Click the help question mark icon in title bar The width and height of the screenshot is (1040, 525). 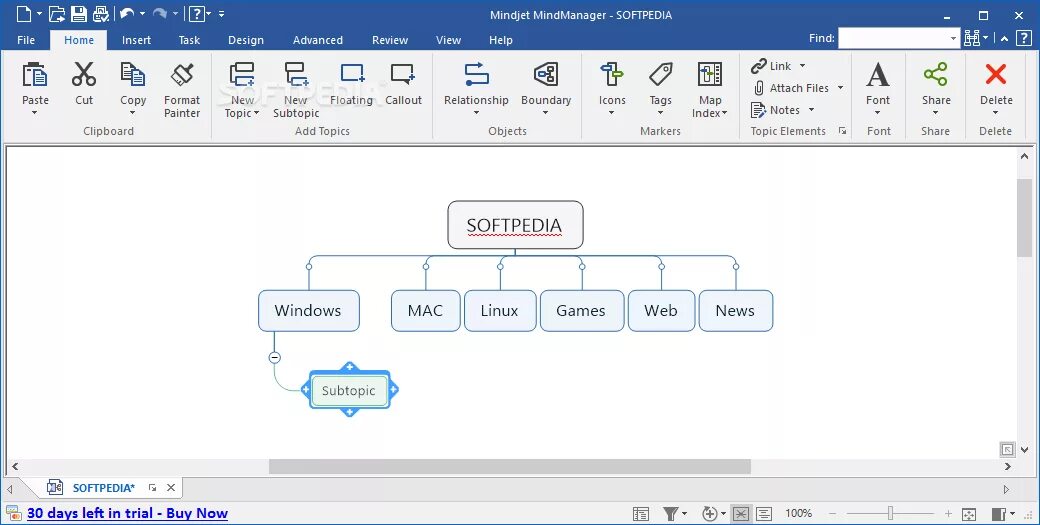pyautogui.click(x=196, y=13)
